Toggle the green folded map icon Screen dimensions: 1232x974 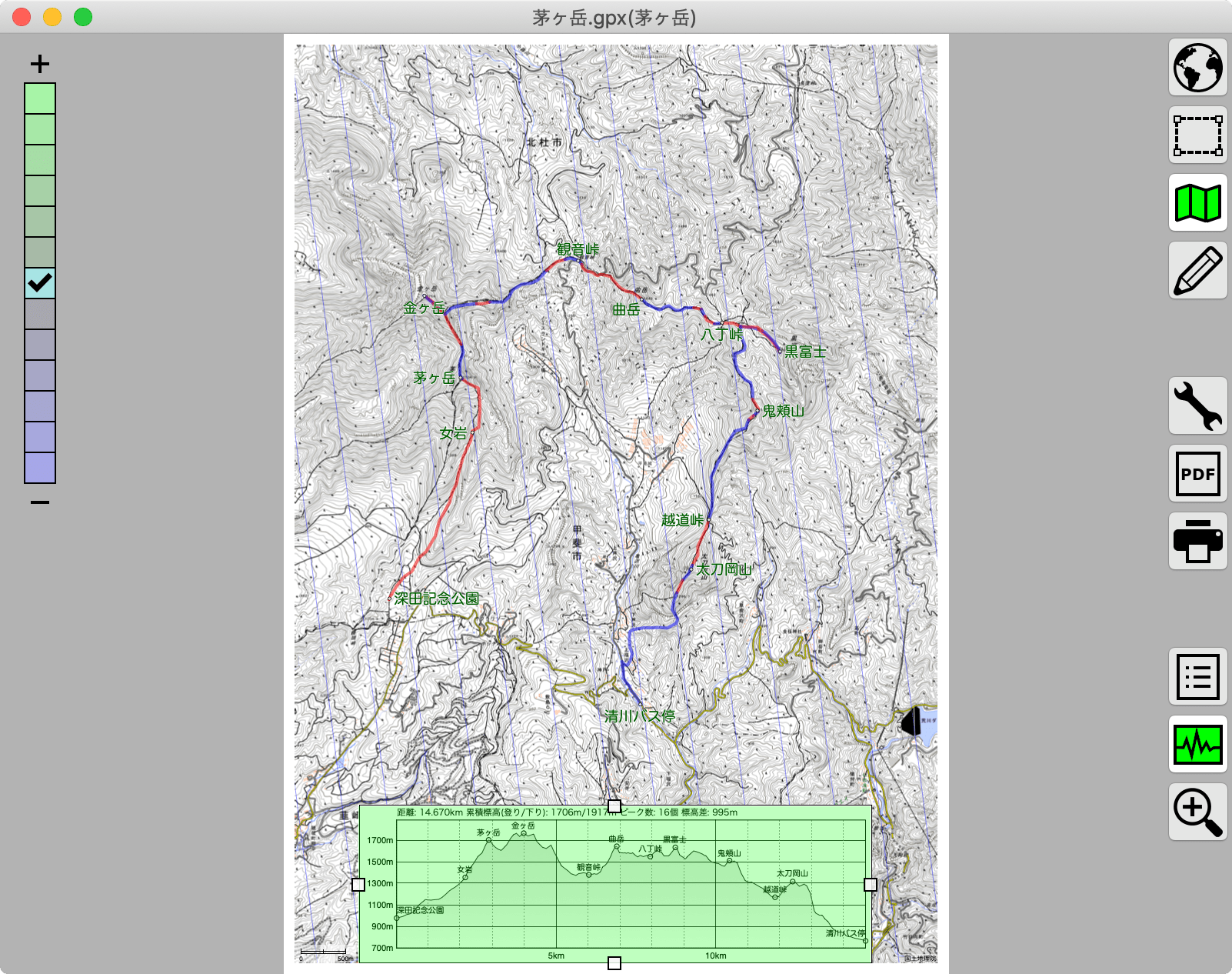(x=1197, y=203)
